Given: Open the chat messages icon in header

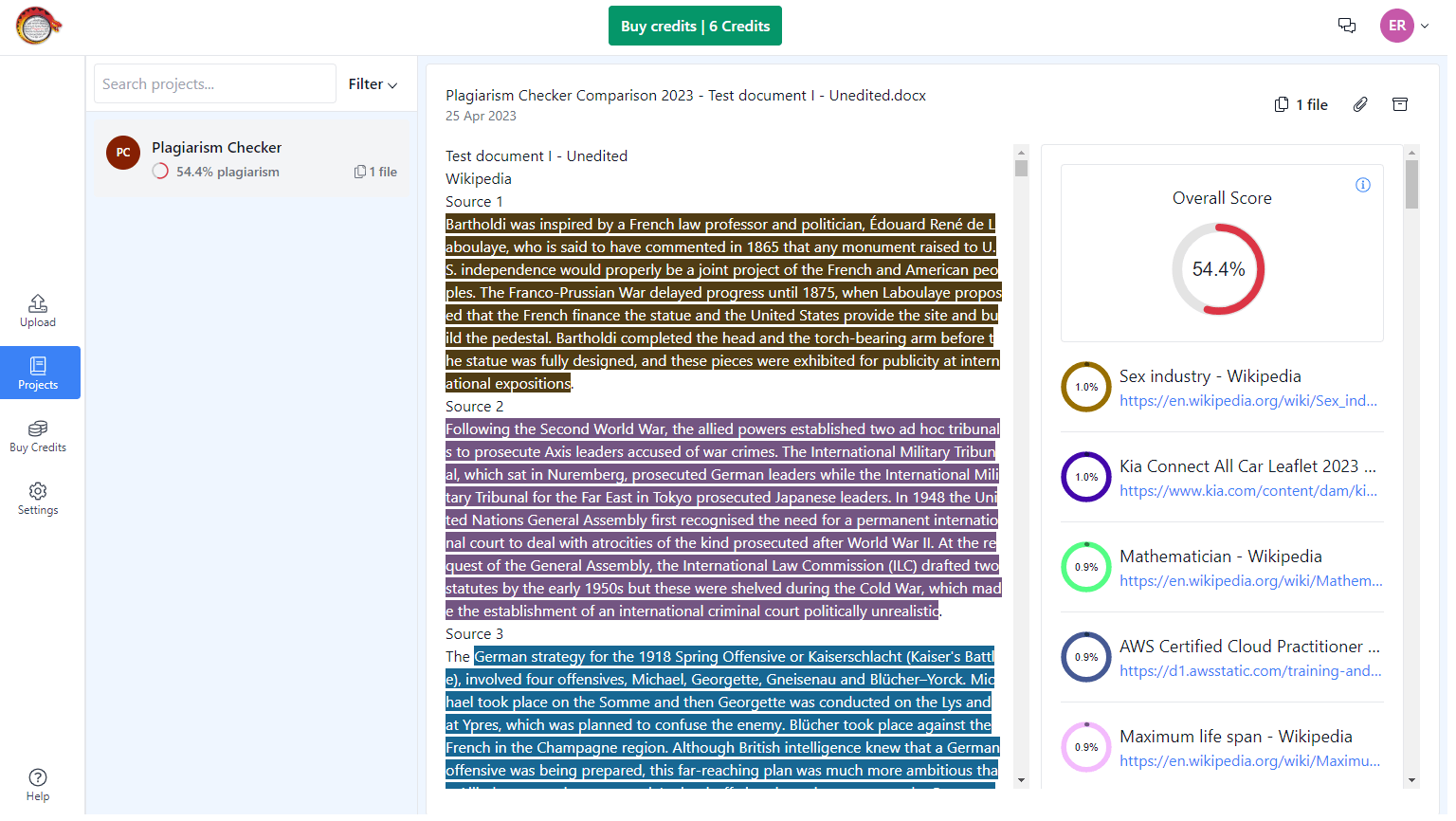Looking at the screenshot, I should click(1347, 26).
